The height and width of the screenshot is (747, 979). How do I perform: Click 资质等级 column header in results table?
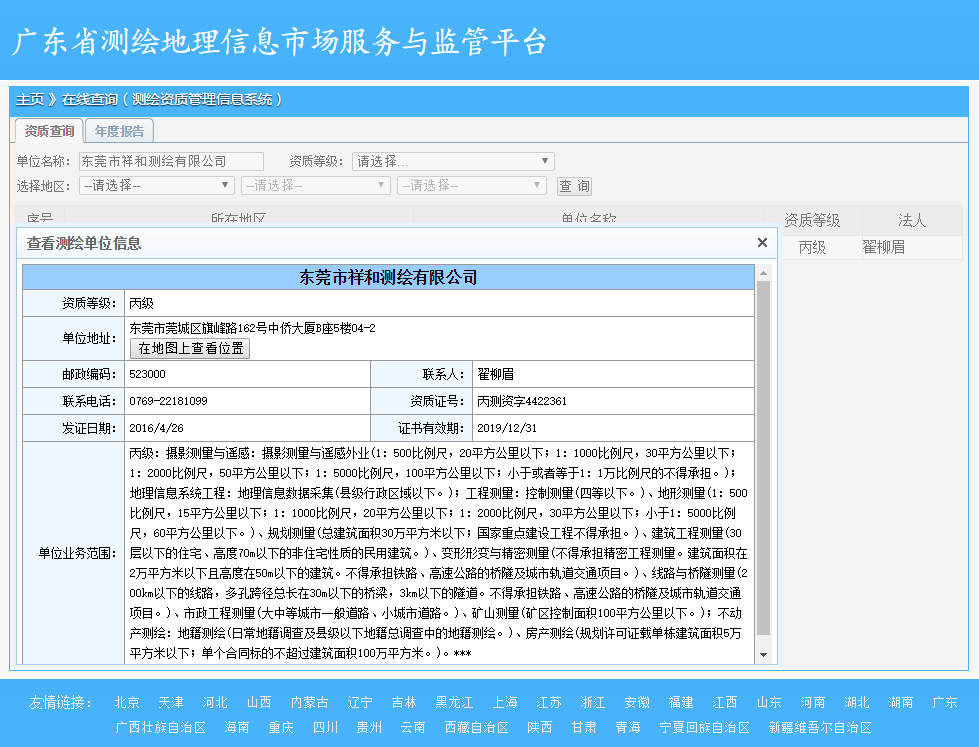812,220
